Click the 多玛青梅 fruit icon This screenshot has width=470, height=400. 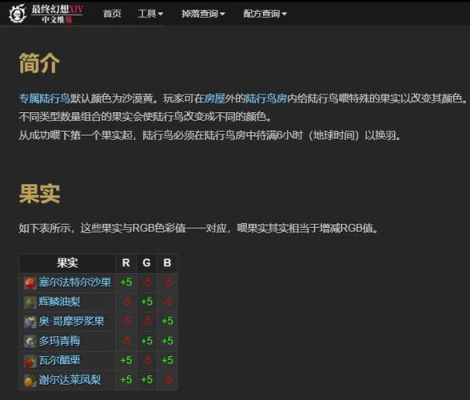pos(30,341)
